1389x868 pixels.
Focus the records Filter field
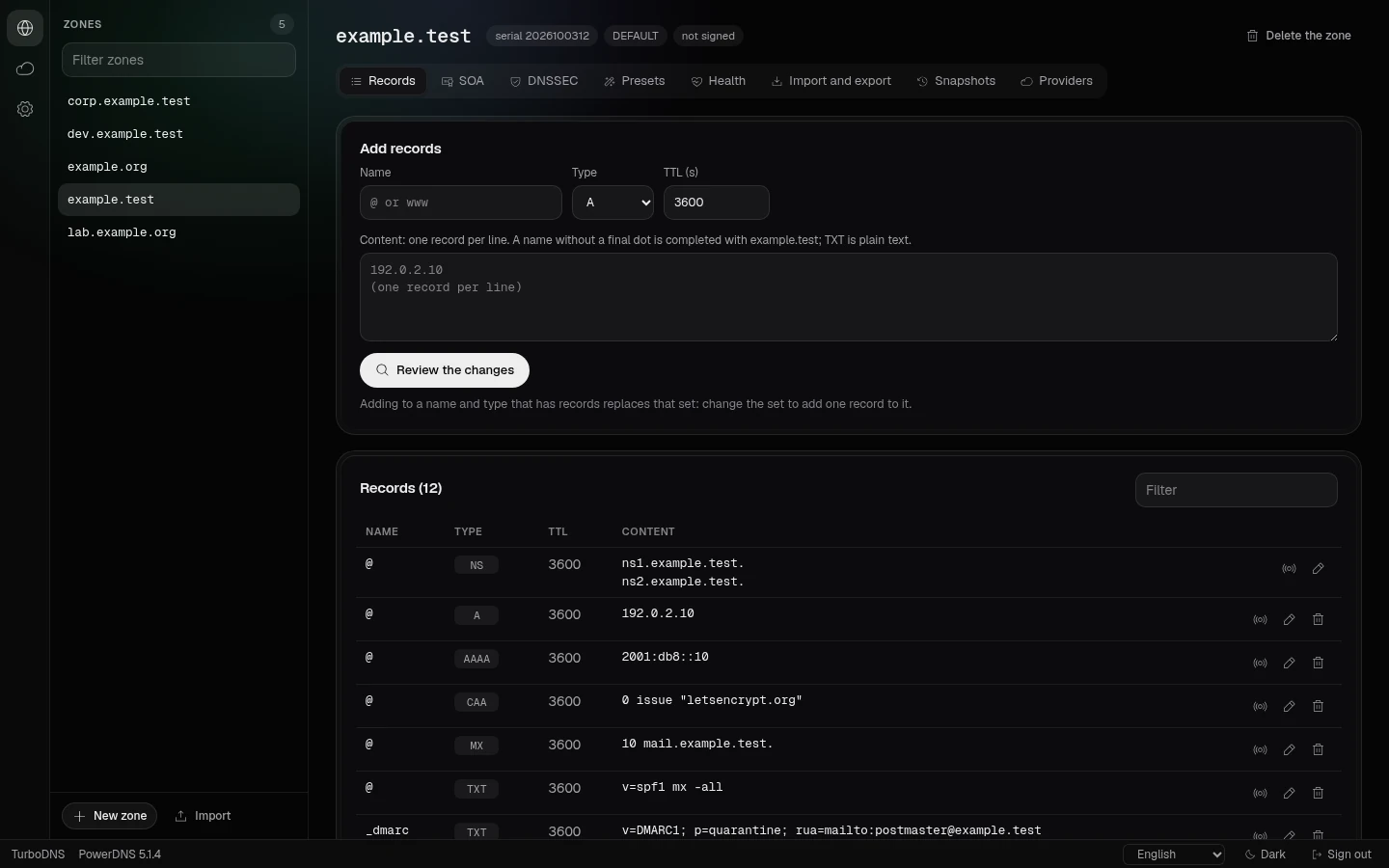coord(1237,490)
